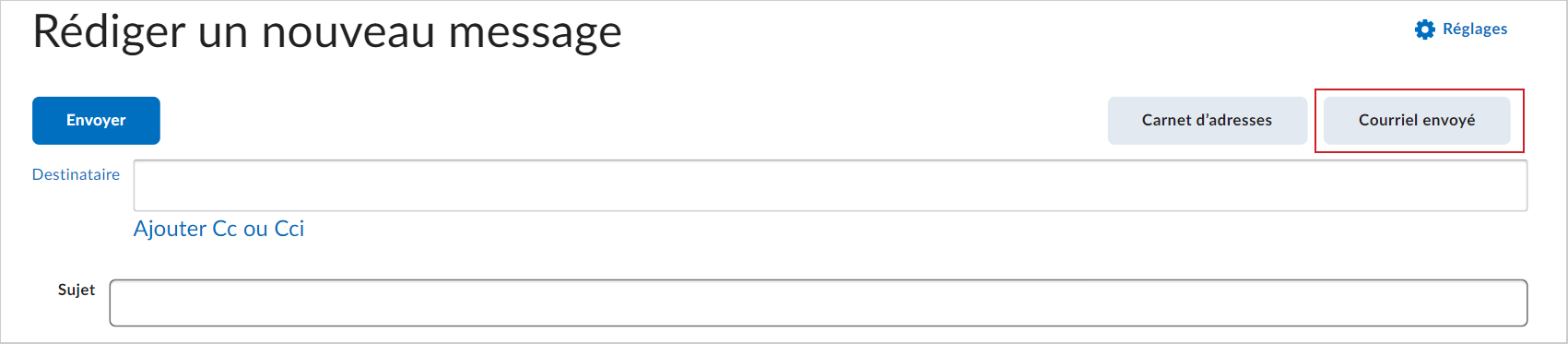1568x344 pixels.
Task: Open the Courriel envoyé folder button
Action: point(1417,121)
